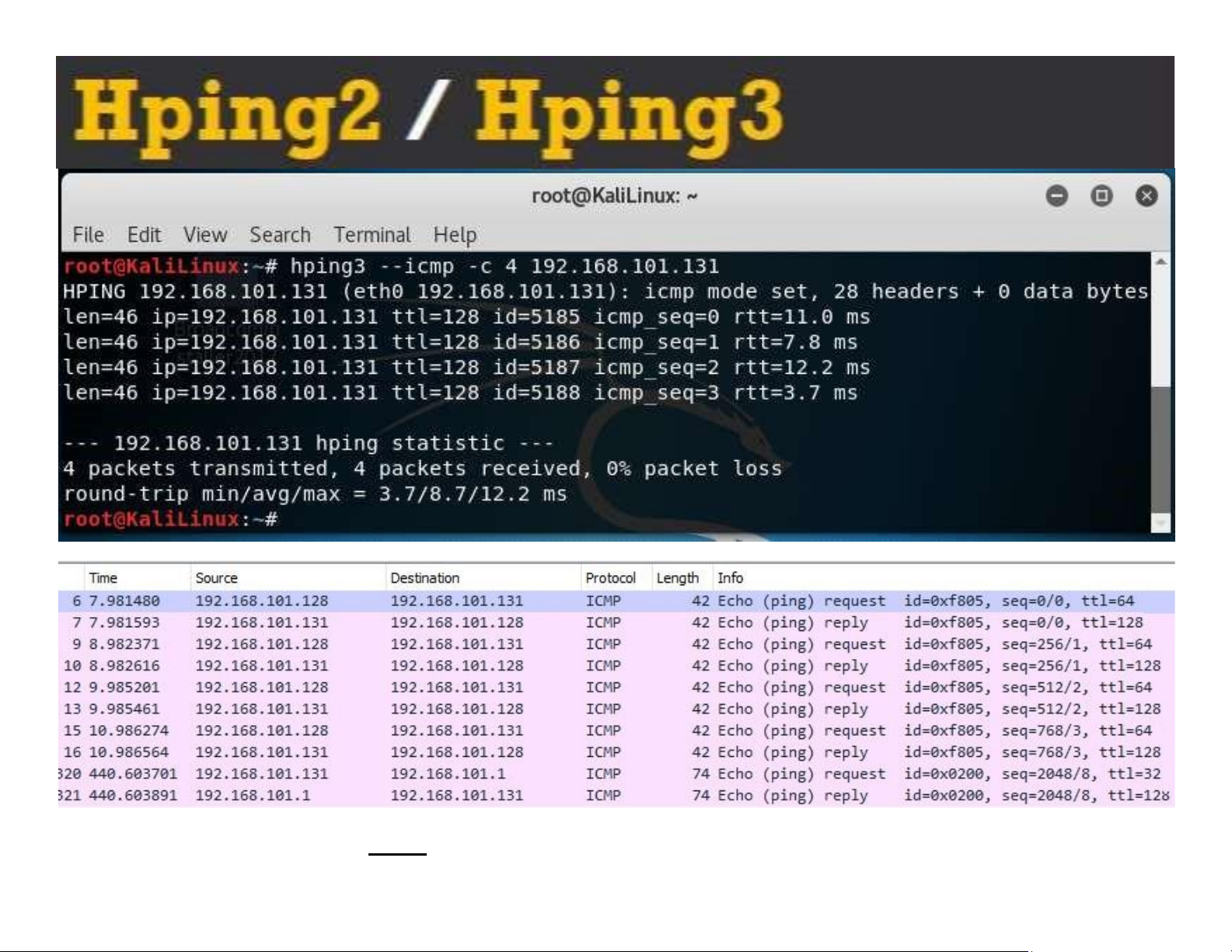Image resolution: width=1232 pixels, height=952 pixels.
Task: Select packet row with time 8.982371
Action: (x=616, y=644)
